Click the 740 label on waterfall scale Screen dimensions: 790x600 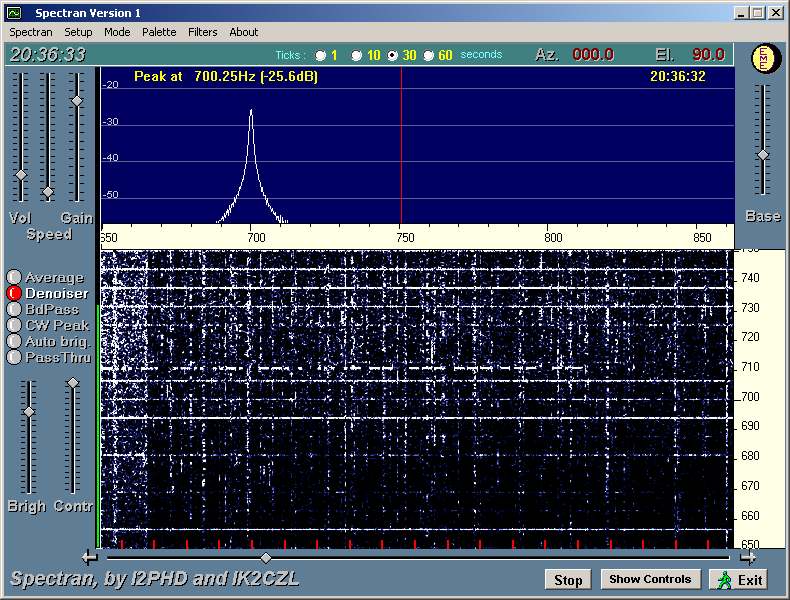[x=750, y=278]
